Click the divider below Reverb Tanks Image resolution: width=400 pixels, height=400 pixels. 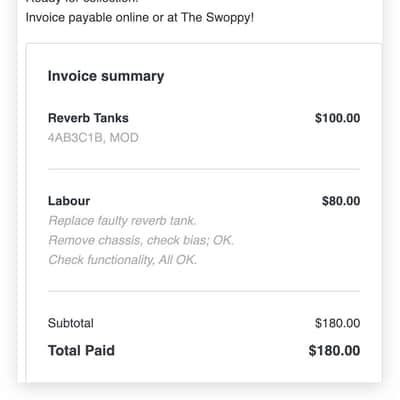204,169
